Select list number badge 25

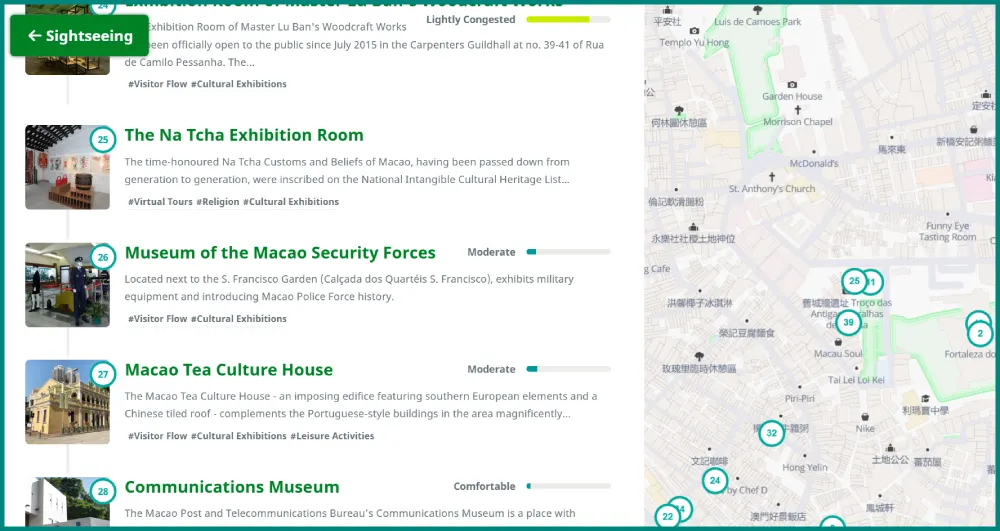(103, 140)
